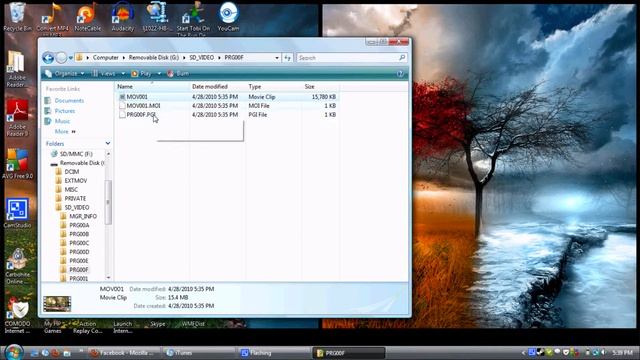
Task: Open the Organize menu
Action: click(x=65, y=73)
